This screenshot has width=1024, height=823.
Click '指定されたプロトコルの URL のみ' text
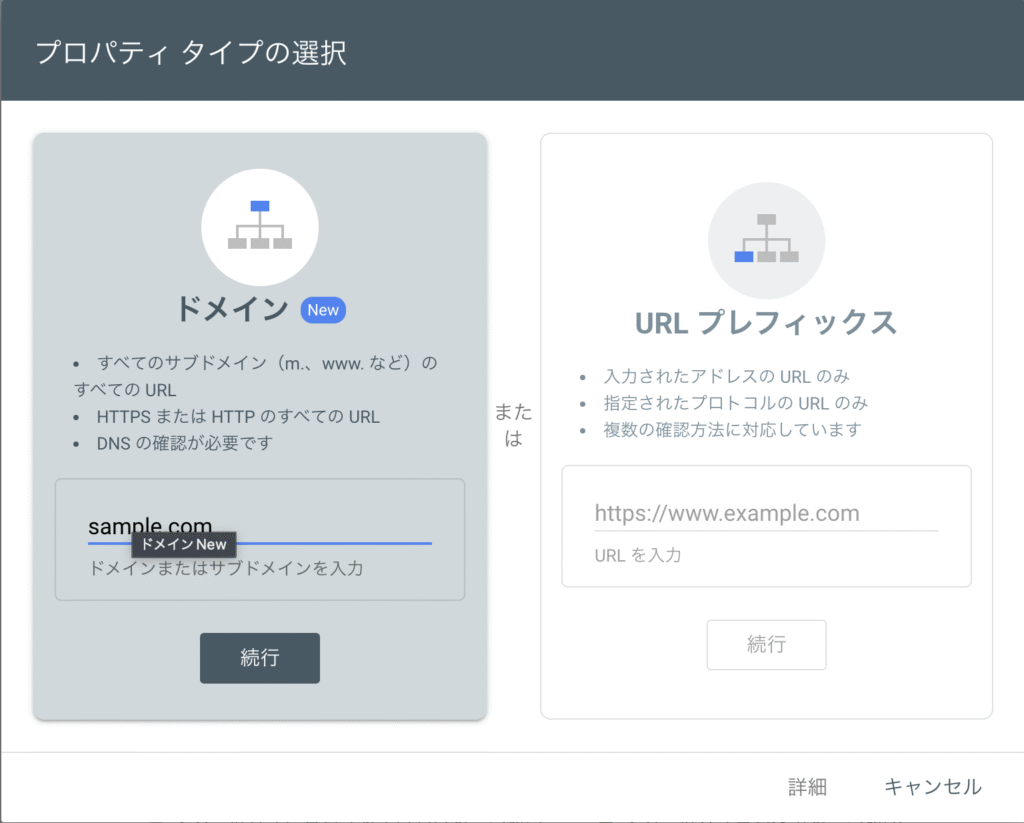[735, 403]
